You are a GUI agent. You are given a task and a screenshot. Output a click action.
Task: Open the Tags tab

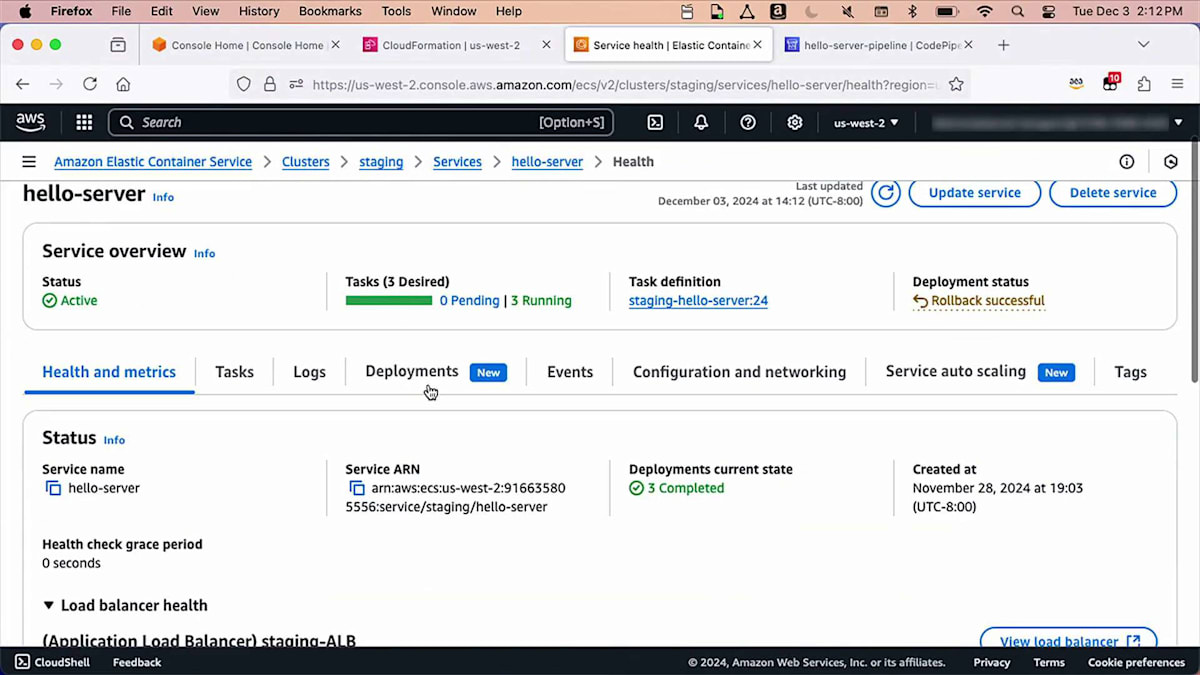(1131, 372)
